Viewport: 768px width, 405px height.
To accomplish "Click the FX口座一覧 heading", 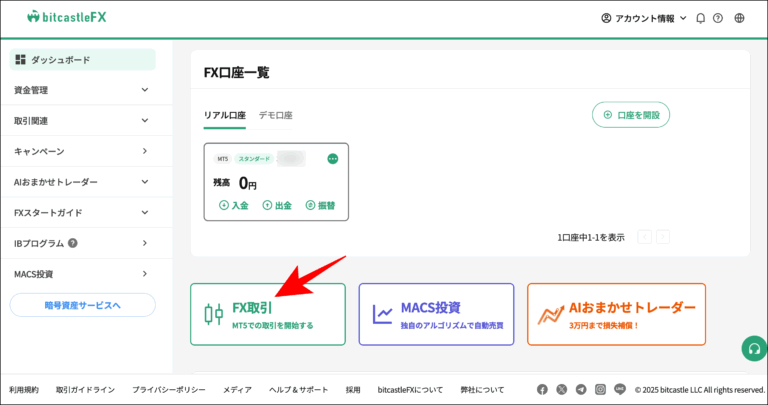I will [x=237, y=73].
